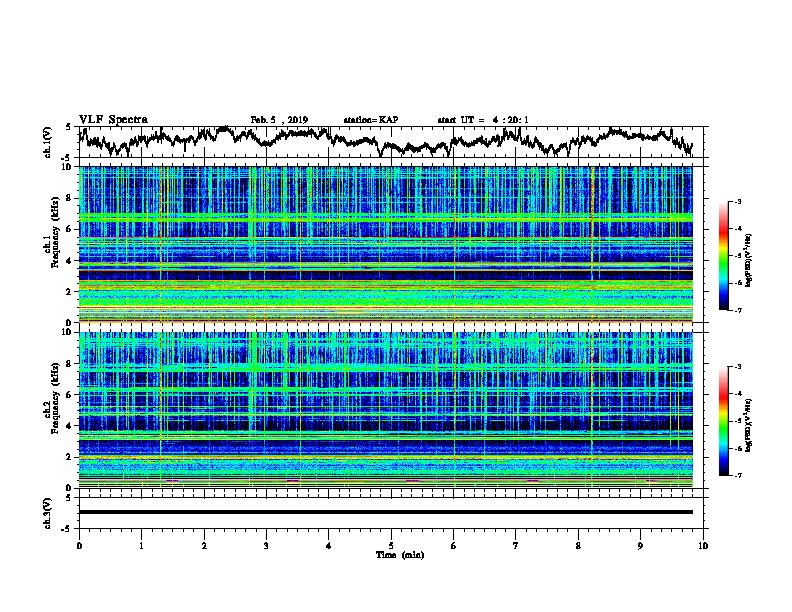Click the "6" tick on the time axis
This screenshot has height=612, width=792.
[x=454, y=546]
